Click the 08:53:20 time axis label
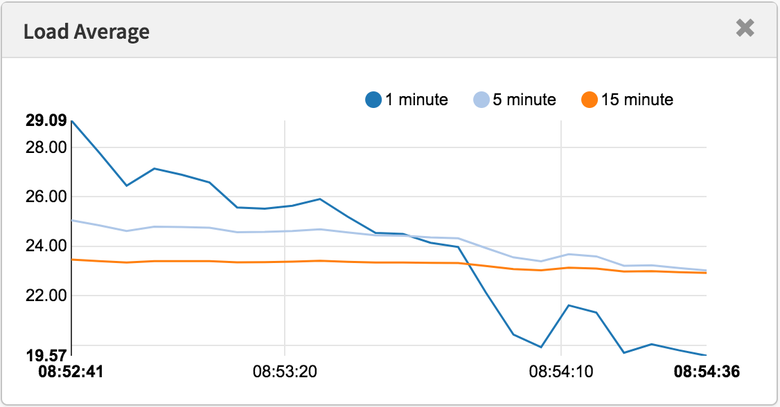Image resolution: width=780 pixels, height=407 pixels. pos(285,373)
